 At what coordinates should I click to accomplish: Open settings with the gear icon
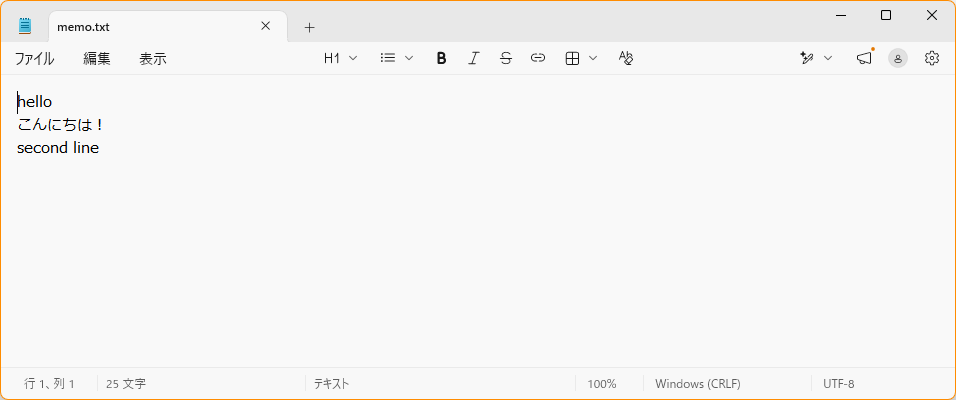pyautogui.click(x=932, y=58)
